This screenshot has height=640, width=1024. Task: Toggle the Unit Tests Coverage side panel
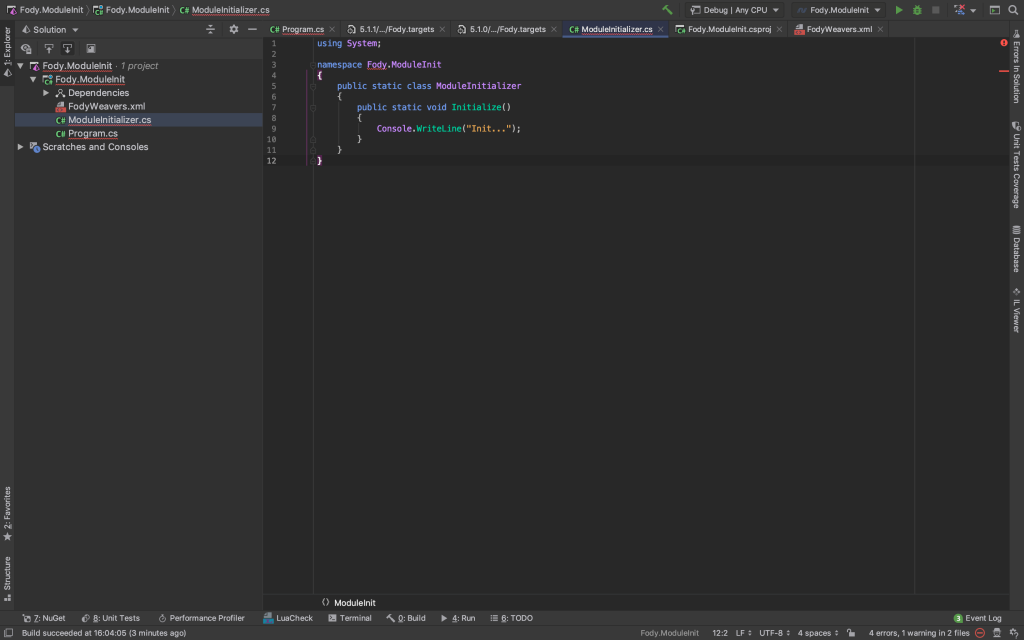tap(1016, 165)
